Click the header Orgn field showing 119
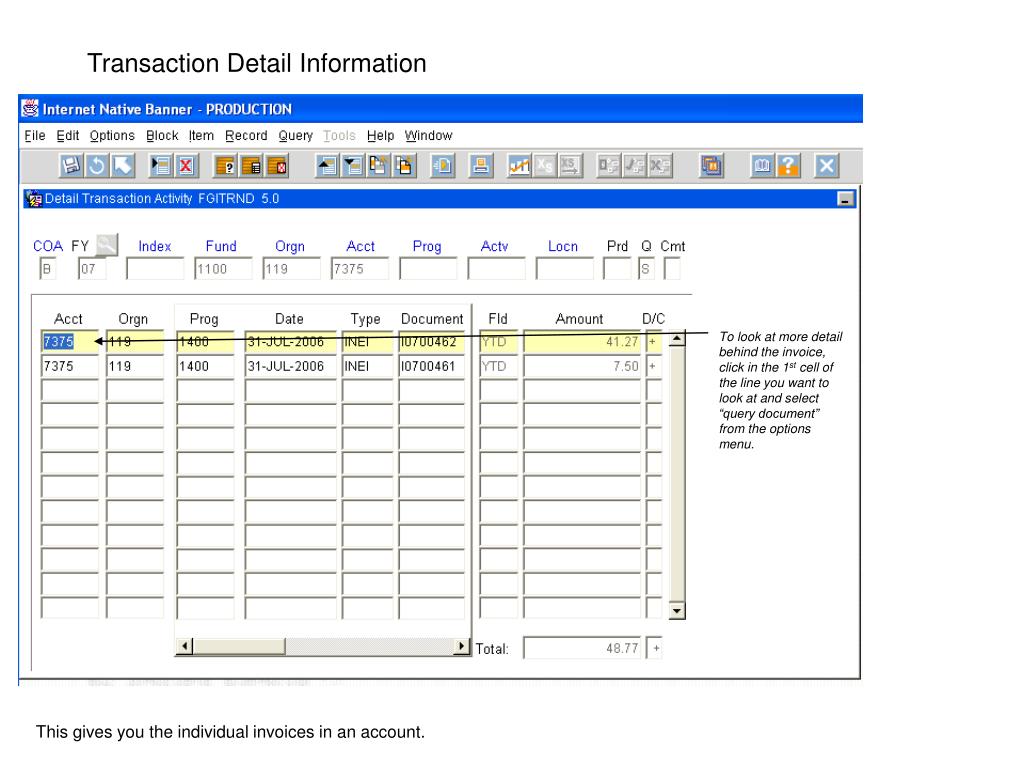This screenshot has width=1024, height=768. [291, 268]
